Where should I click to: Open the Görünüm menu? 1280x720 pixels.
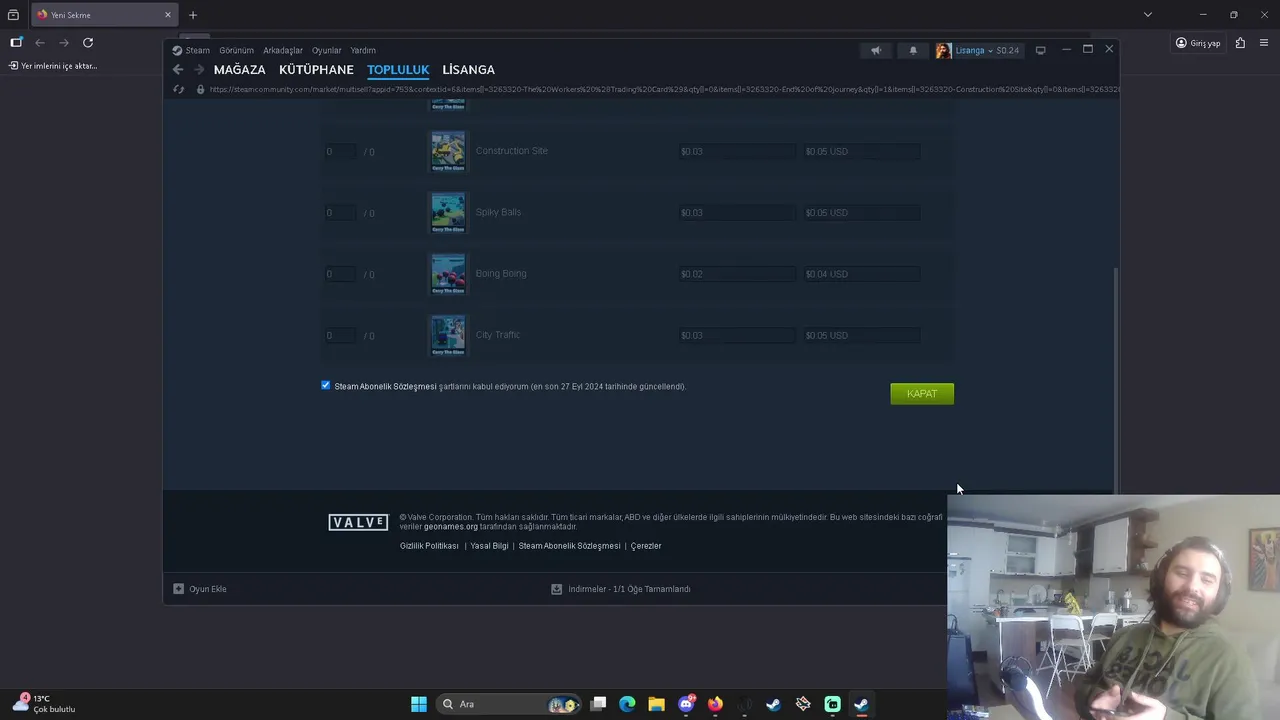[237, 50]
